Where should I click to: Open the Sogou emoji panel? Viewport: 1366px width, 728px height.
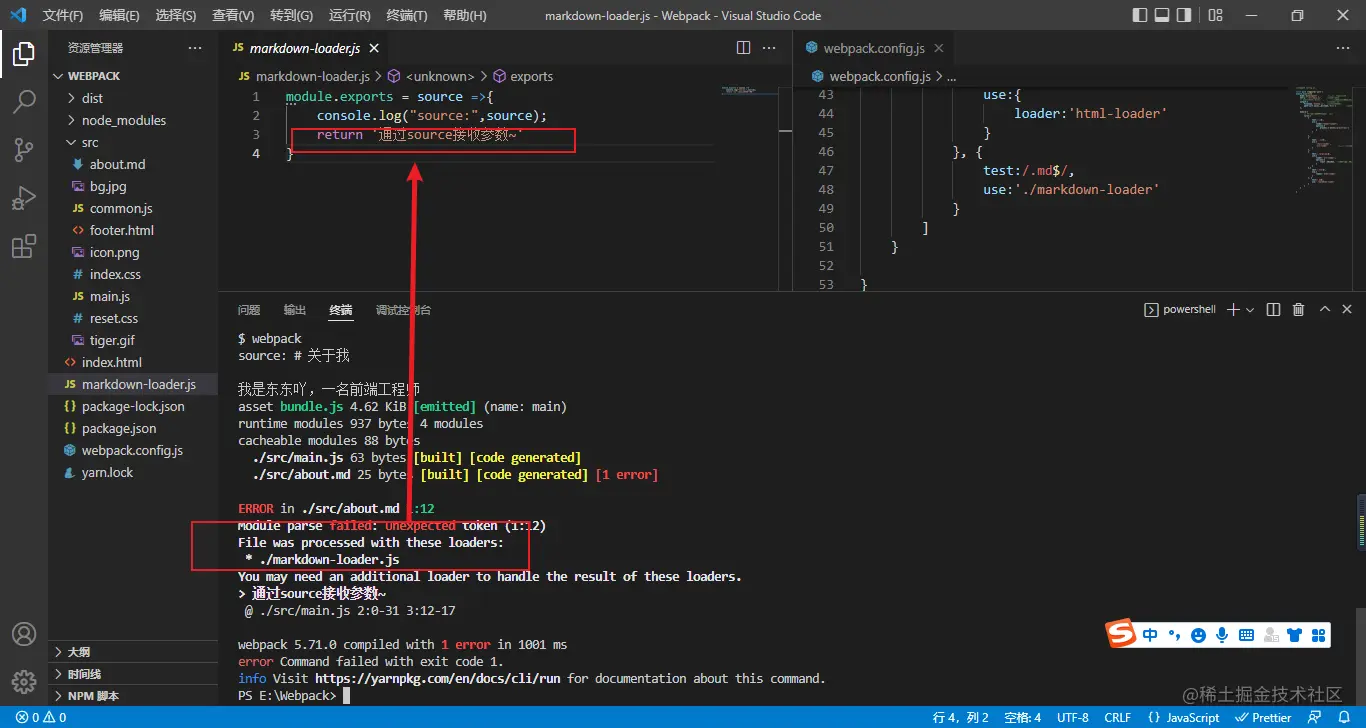[1198, 635]
